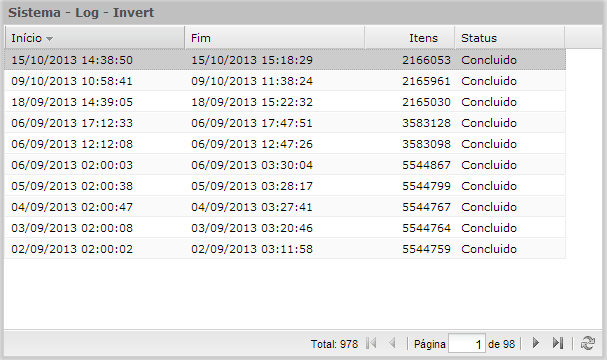The width and height of the screenshot is (607, 360).
Task: Click the page number input field
Action: [x=466, y=343]
